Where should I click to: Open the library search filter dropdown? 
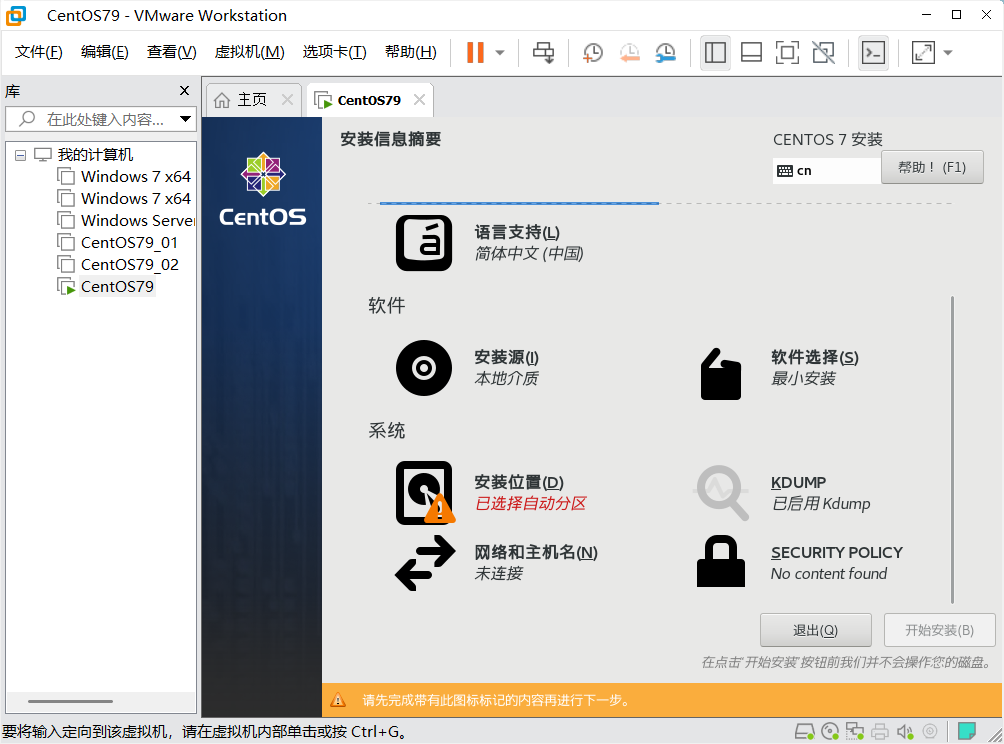point(185,119)
